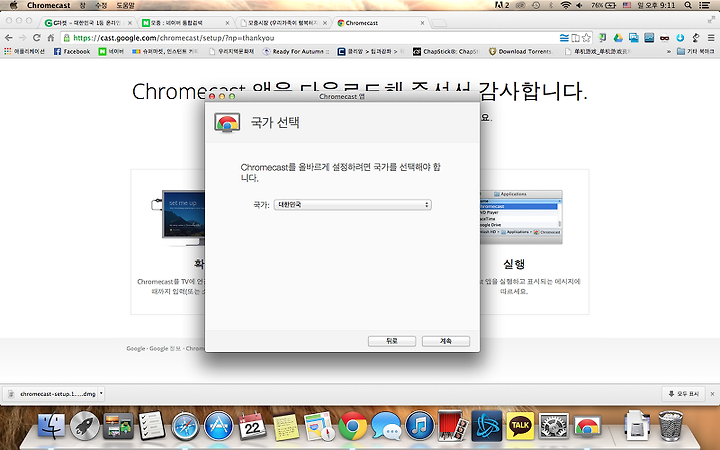Image resolution: width=720 pixels, height=450 pixels.
Task: Click Chrome's forward arrow
Action: click(22, 38)
